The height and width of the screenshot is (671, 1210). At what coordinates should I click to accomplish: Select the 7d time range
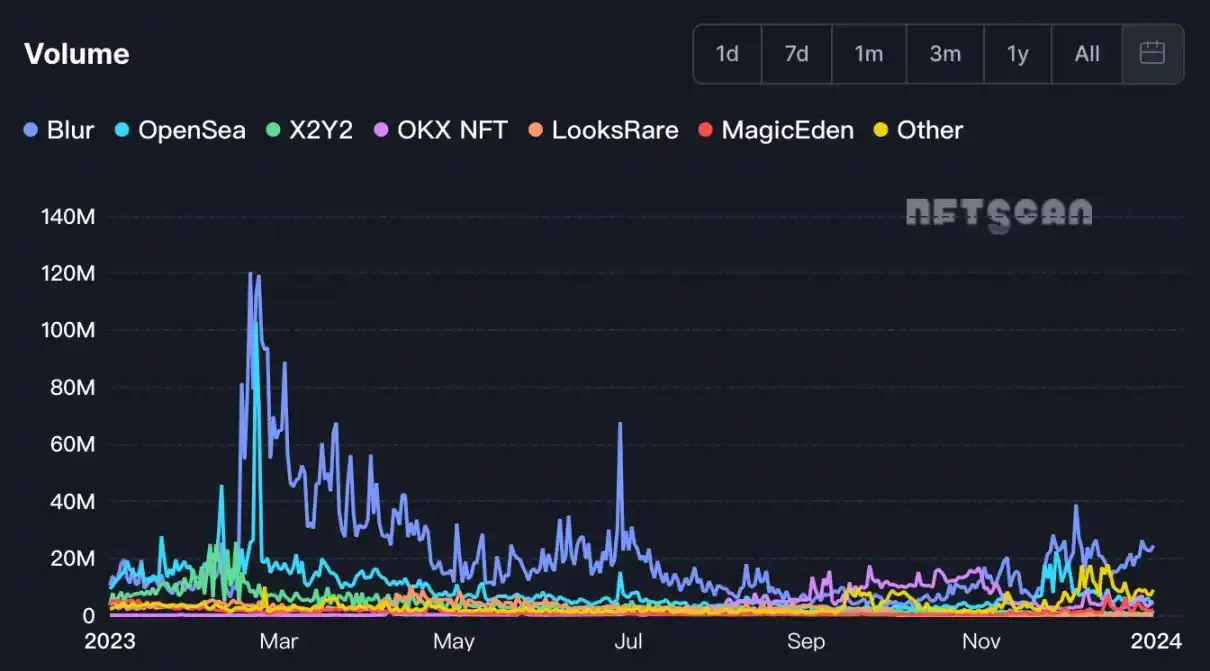796,54
